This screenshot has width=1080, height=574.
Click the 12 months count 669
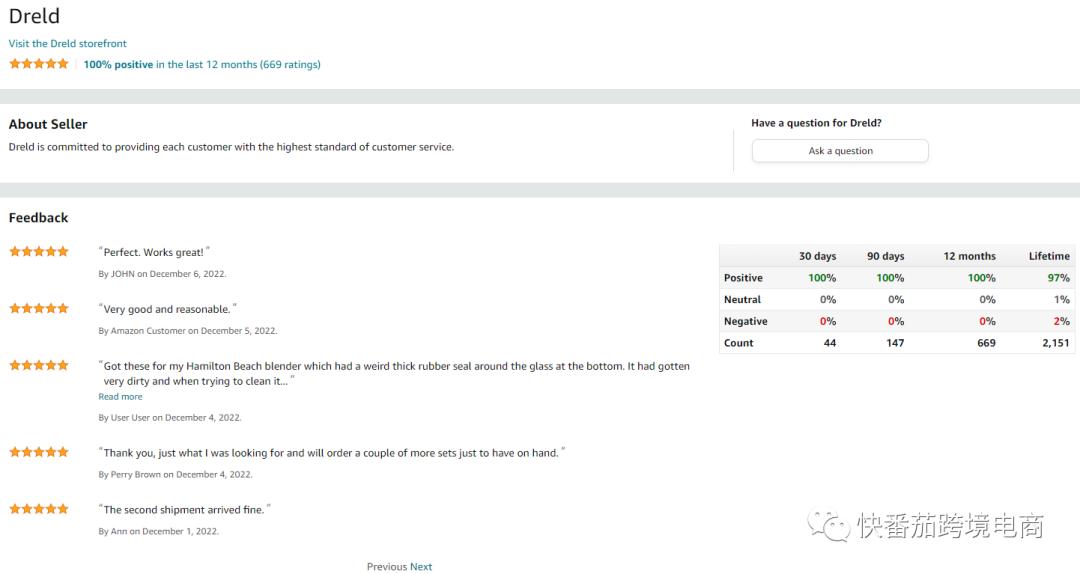click(986, 342)
